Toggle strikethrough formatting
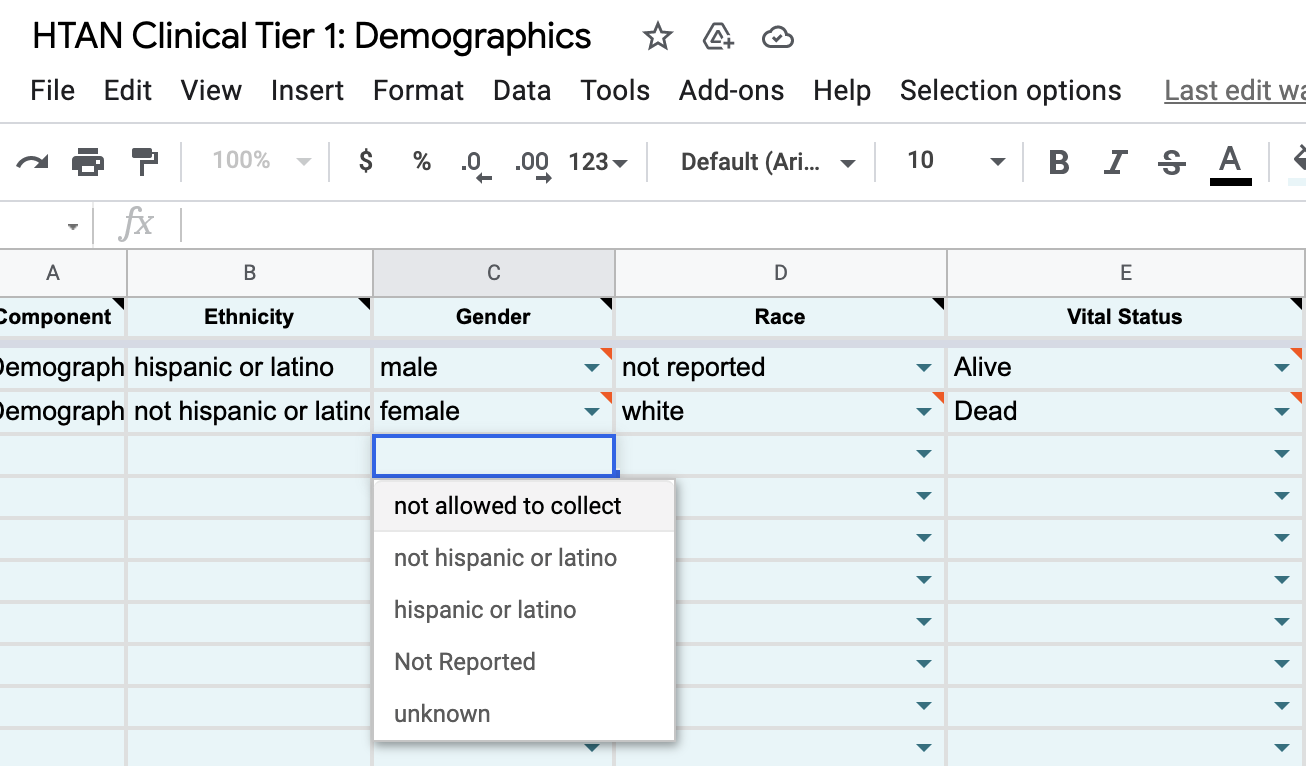This screenshot has width=1306, height=766. pos(1170,160)
